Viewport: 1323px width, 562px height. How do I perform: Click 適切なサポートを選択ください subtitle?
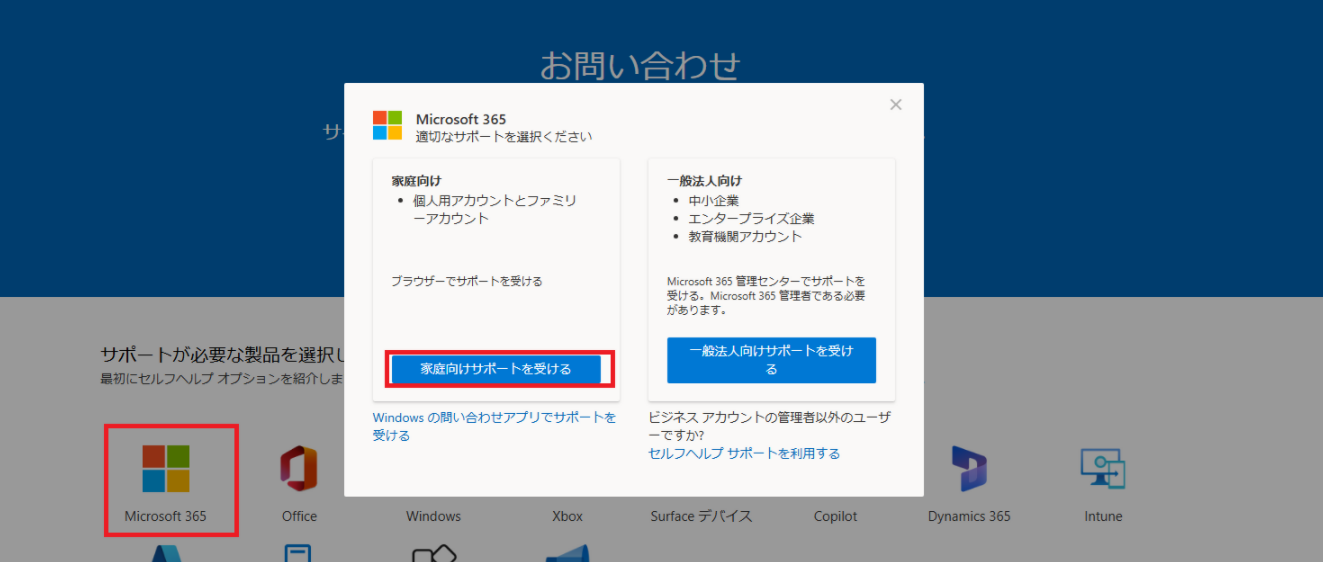[504, 137]
